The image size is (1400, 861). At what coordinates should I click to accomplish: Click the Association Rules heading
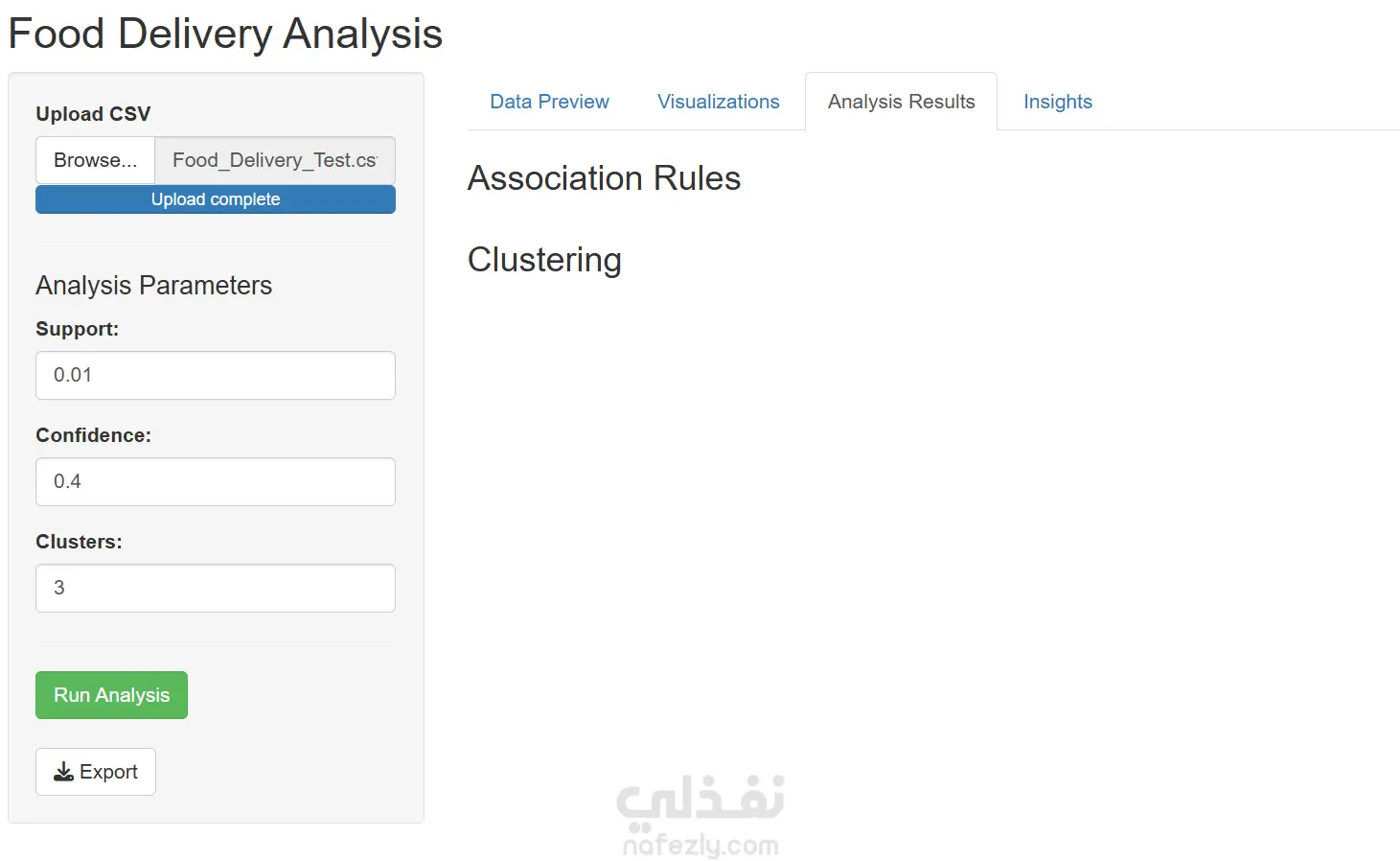[x=604, y=178]
